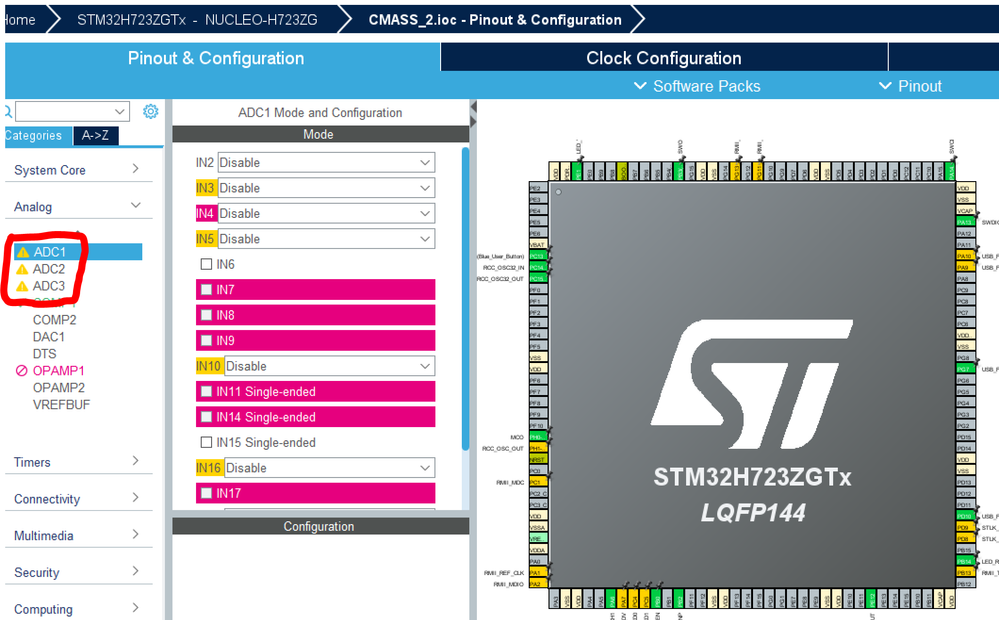Check the IN9 checkbox
This screenshot has width=999, height=620.
(206, 340)
